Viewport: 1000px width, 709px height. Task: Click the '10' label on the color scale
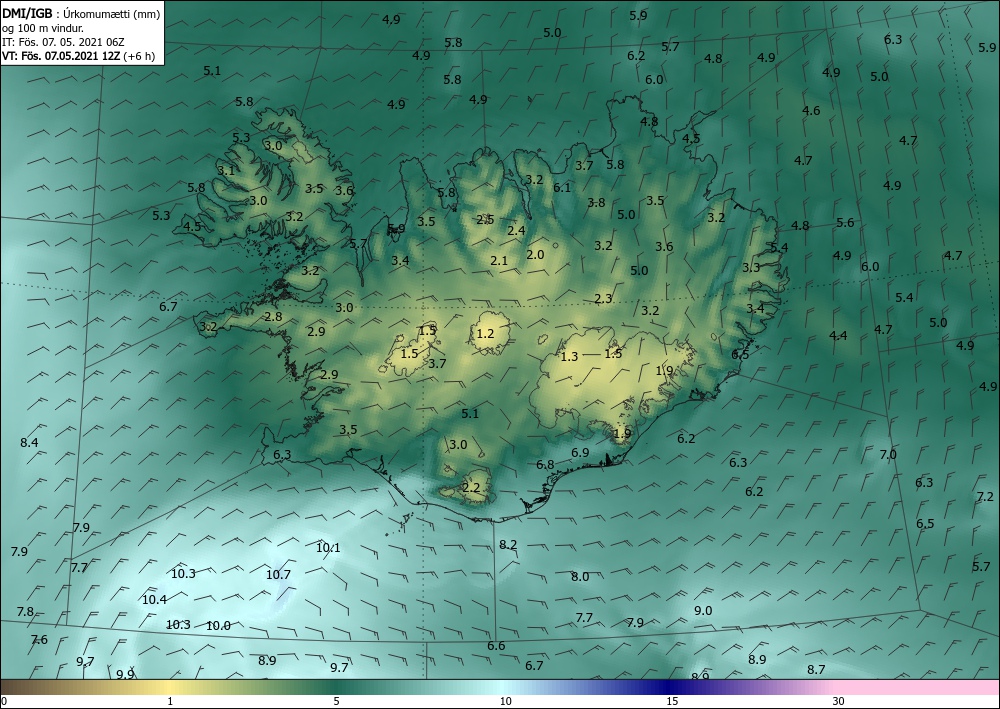pos(505,701)
